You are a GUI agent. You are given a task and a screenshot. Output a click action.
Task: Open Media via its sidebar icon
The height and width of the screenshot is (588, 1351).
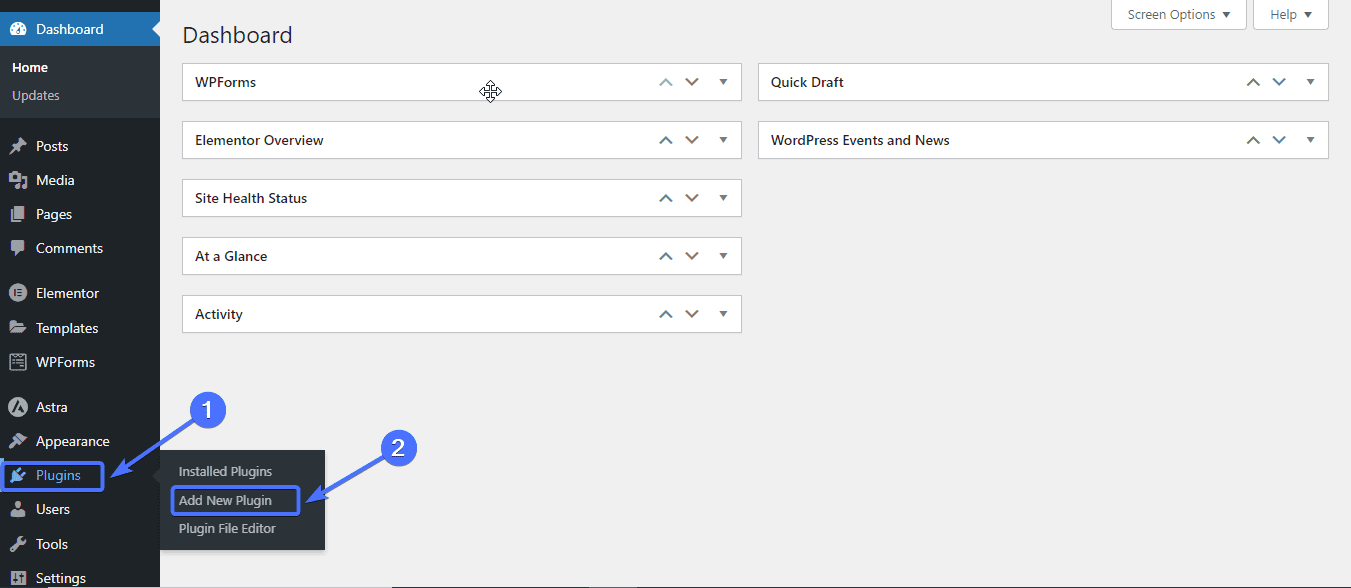[x=18, y=180]
